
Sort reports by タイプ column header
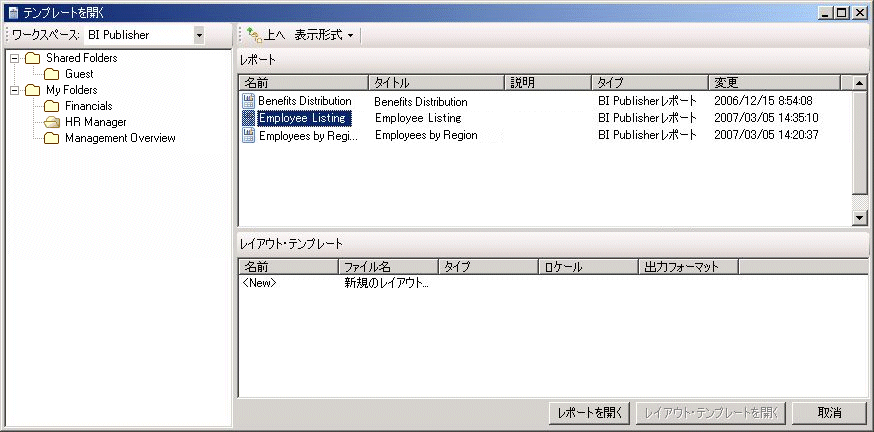pos(650,83)
